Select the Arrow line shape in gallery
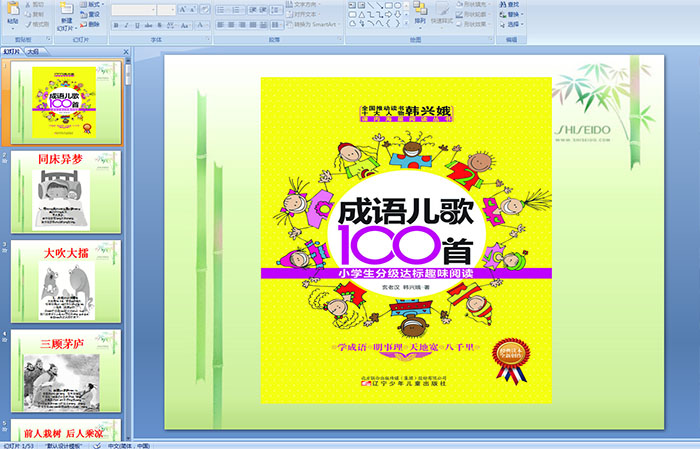This screenshot has height=449, width=700. pos(379,5)
